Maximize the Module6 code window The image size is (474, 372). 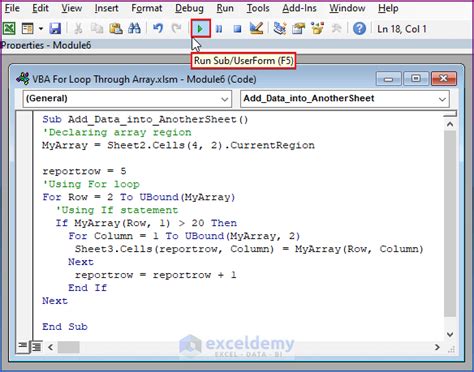coord(416,79)
